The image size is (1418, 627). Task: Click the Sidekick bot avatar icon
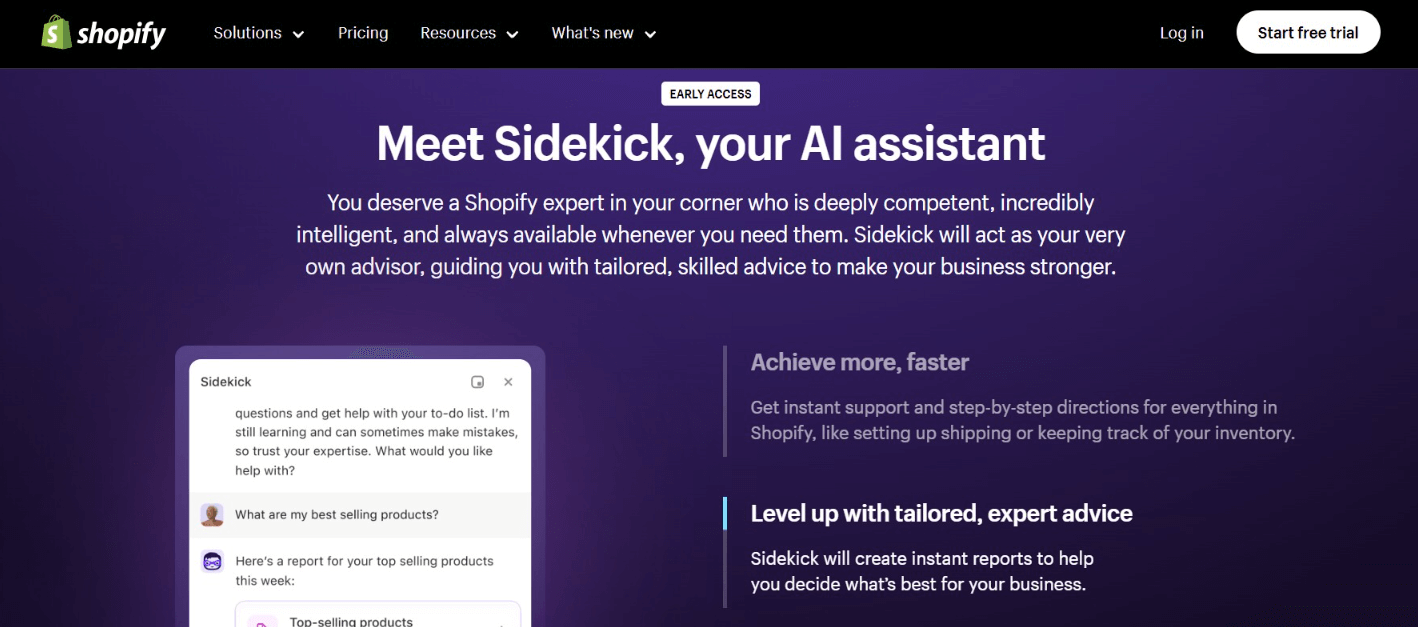point(212,561)
